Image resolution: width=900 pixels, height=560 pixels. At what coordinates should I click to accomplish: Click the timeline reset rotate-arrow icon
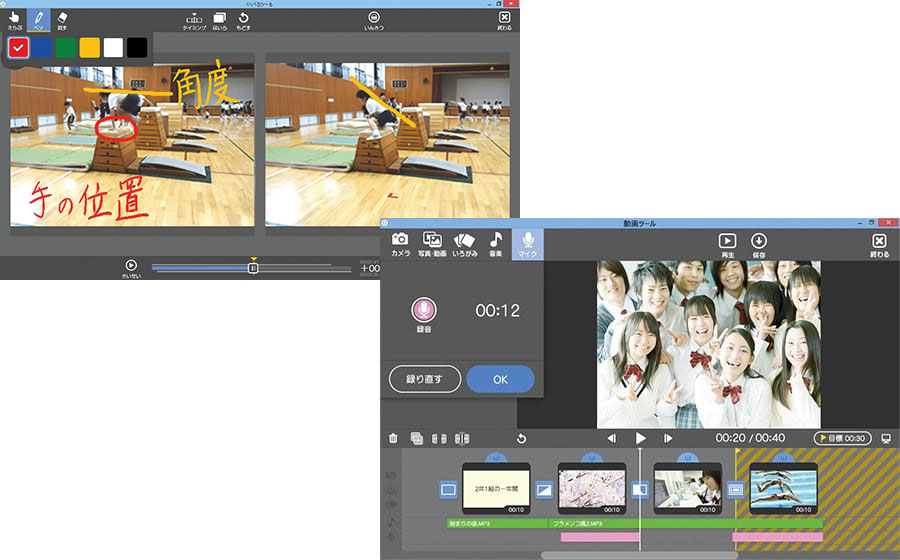tap(521, 438)
